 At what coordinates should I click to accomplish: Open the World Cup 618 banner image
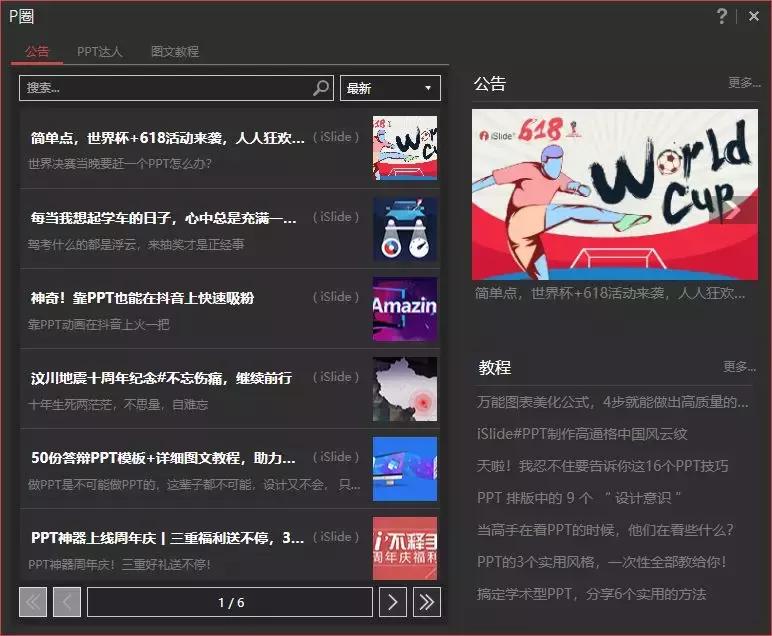pos(614,194)
